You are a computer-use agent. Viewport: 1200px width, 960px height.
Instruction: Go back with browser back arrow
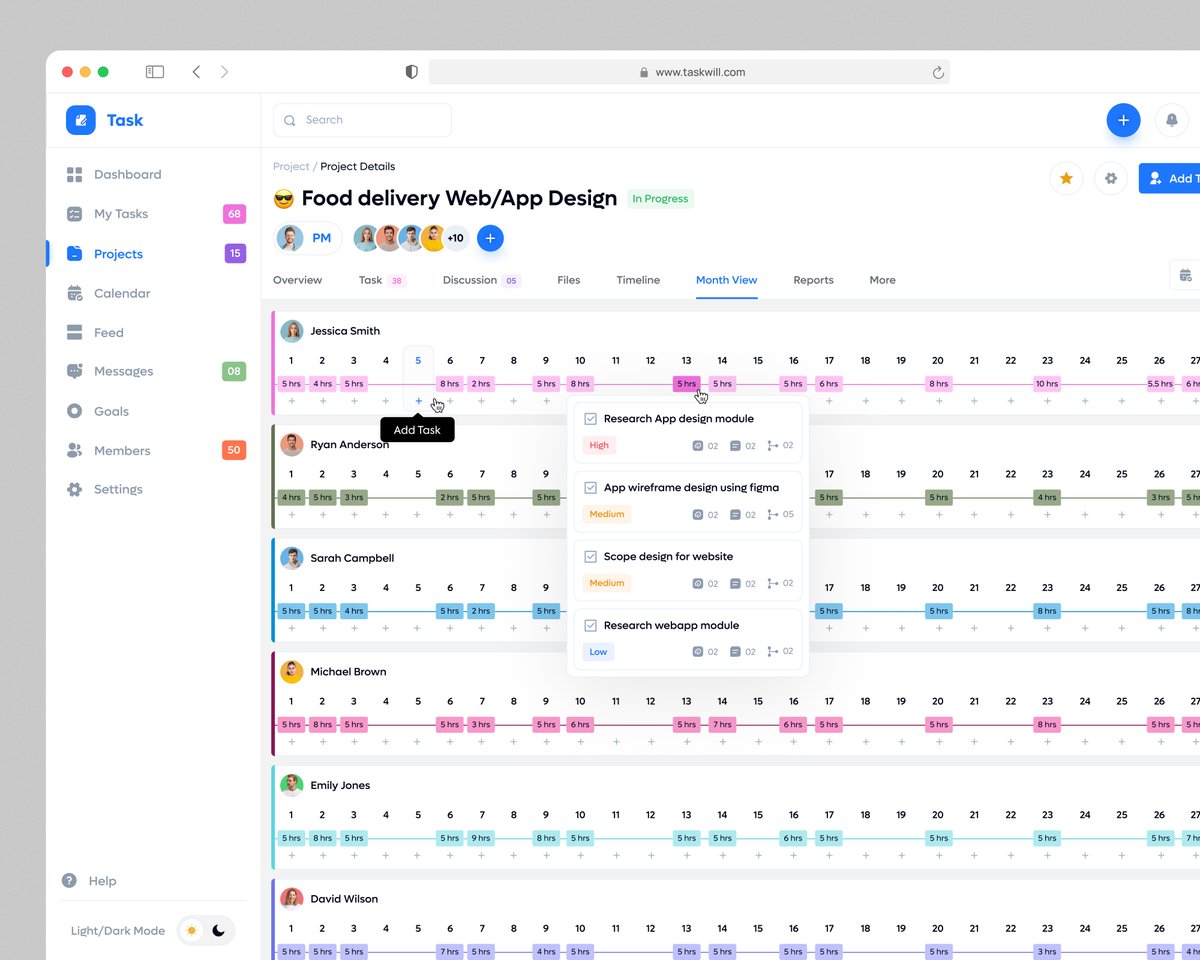[196, 72]
